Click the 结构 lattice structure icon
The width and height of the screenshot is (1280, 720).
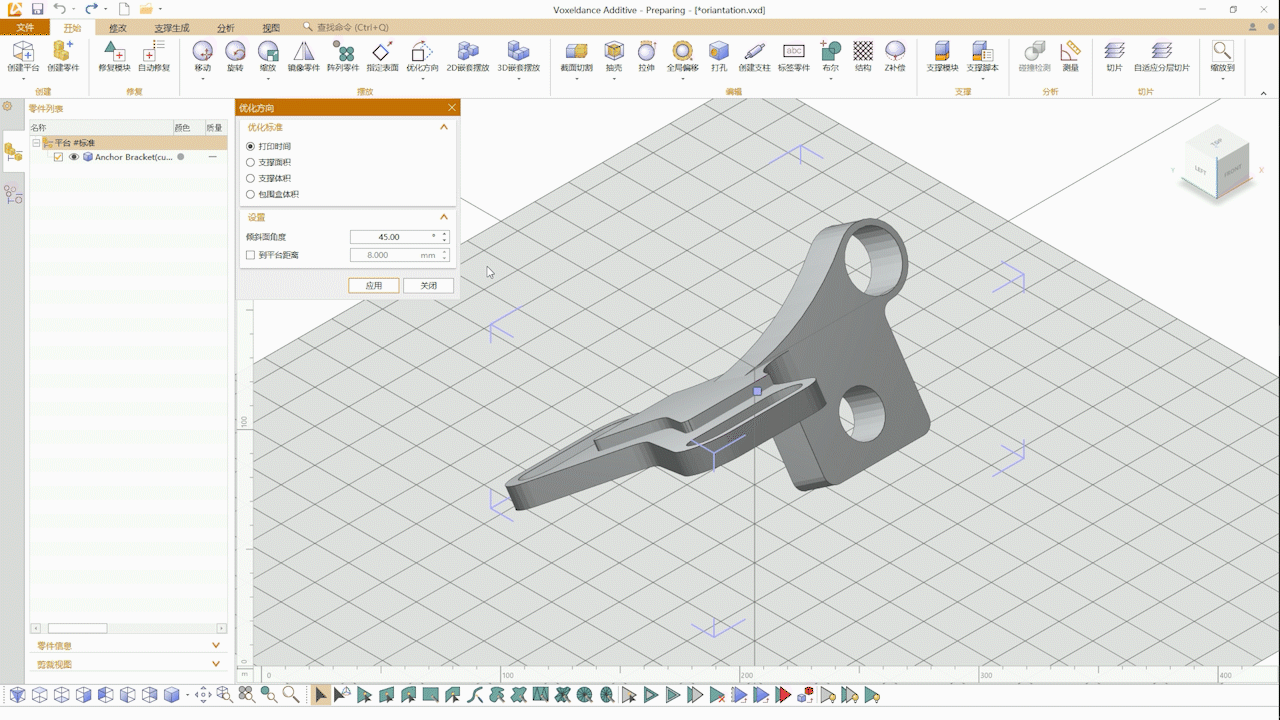pos(863,51)
